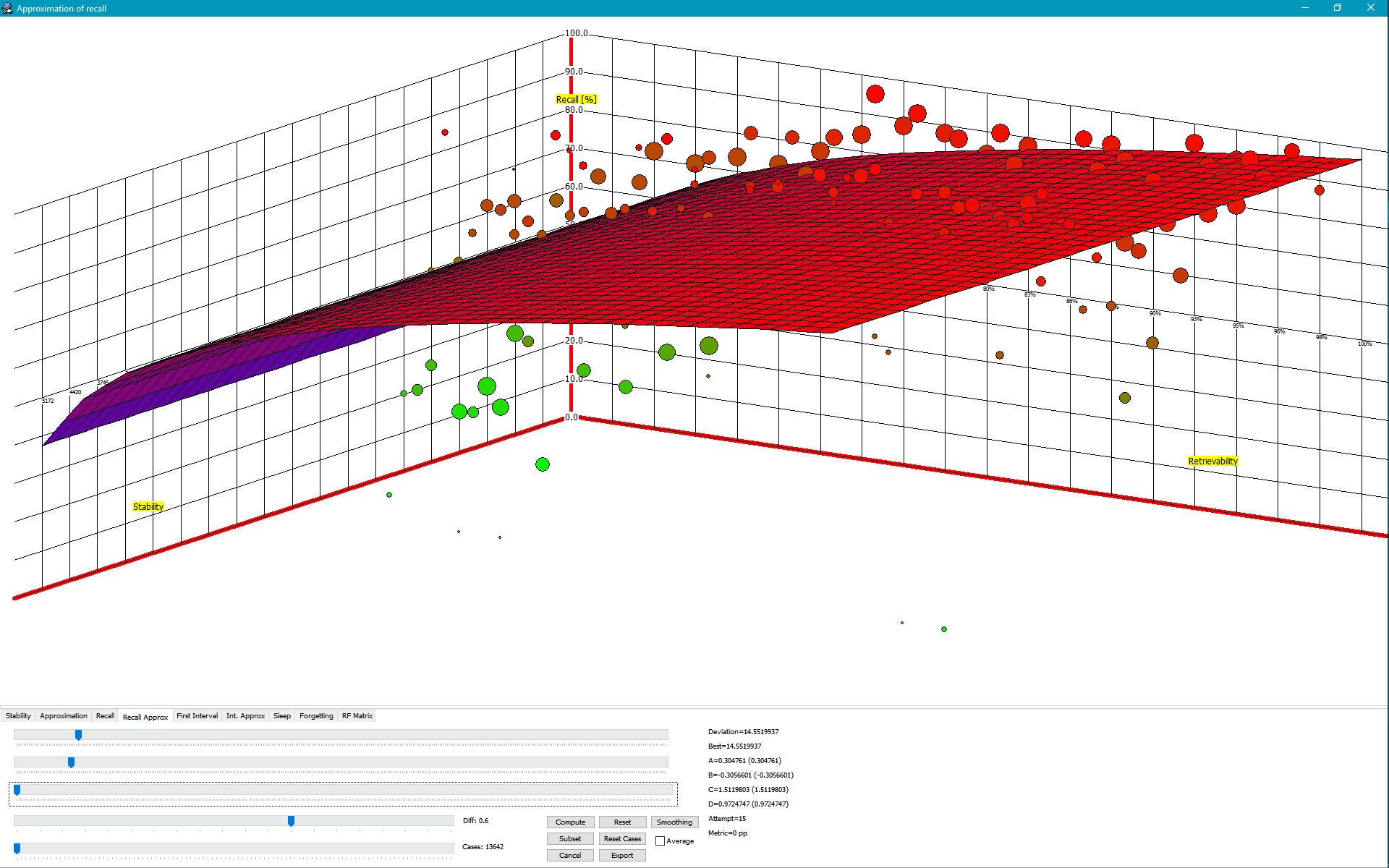Click the Diff slider handle
This screenshot has height=868, width=1389.
[x=291, y=820]
